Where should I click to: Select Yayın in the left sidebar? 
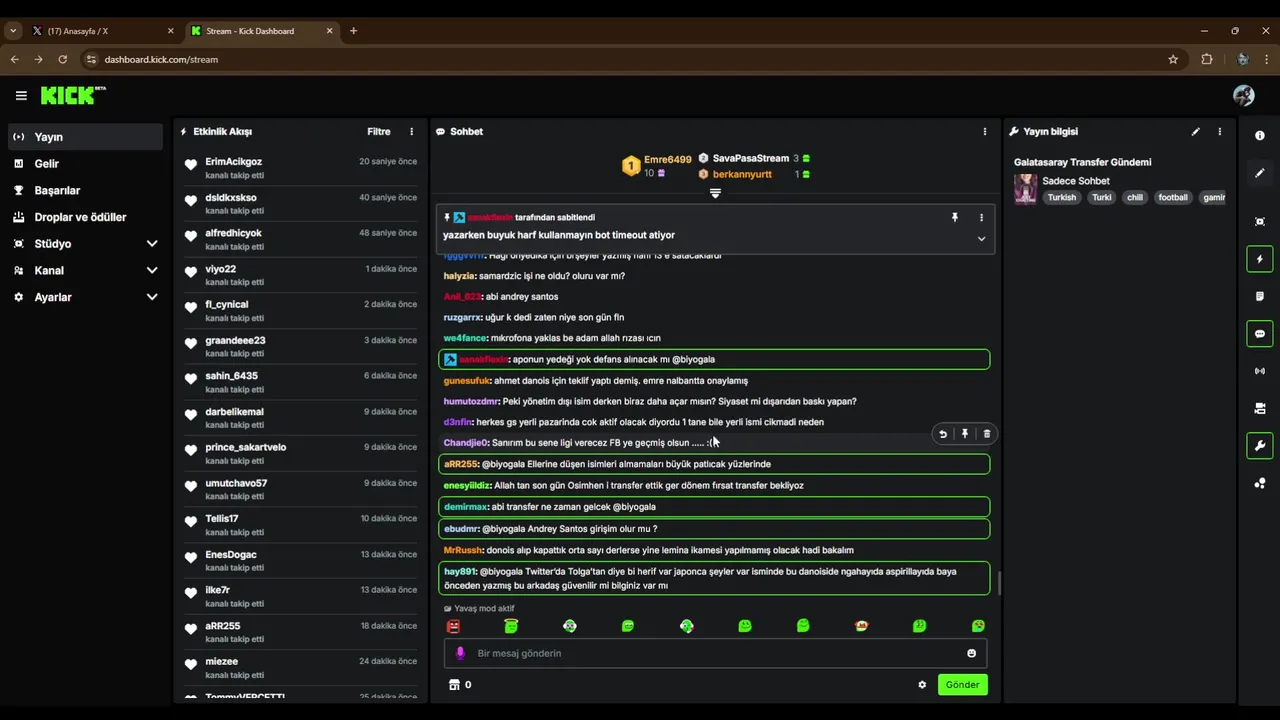click(x=85, y=137)
